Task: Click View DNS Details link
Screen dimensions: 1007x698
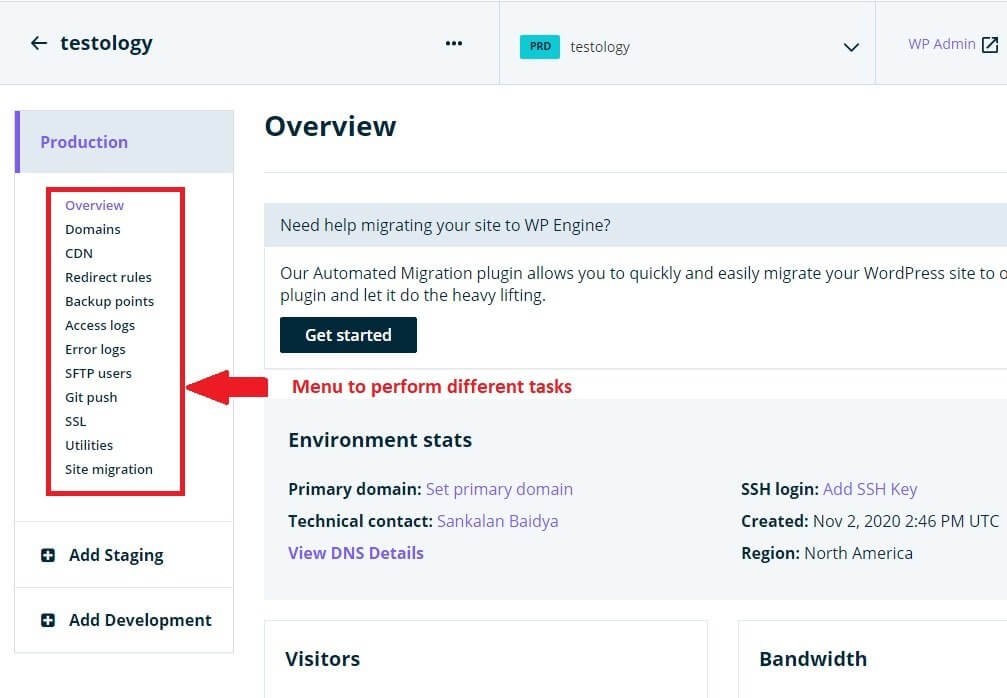Action: [x=356, y=553]
